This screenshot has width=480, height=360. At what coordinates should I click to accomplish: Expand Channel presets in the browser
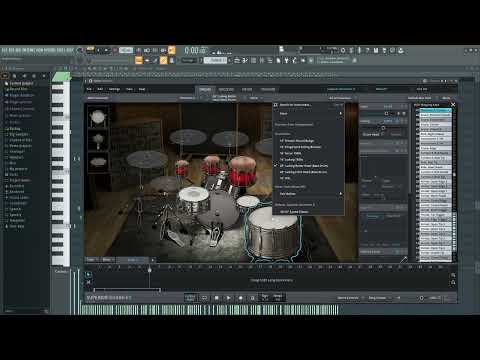(21, 109)
